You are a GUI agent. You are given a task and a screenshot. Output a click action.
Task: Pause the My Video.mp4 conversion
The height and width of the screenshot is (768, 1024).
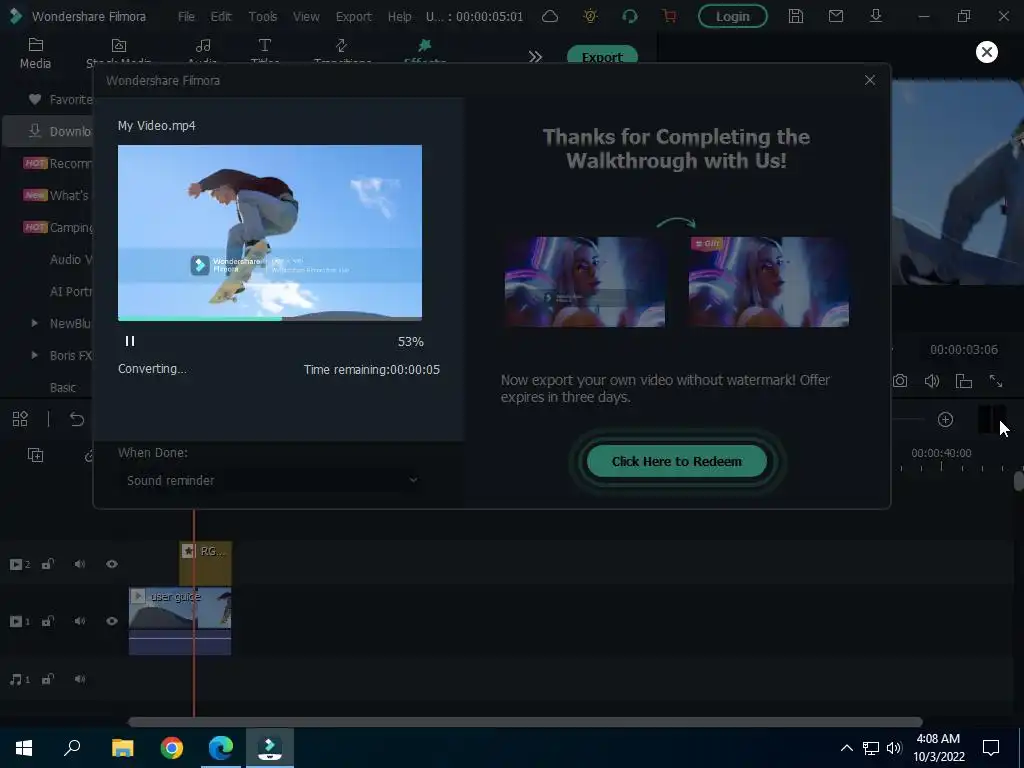130,341
